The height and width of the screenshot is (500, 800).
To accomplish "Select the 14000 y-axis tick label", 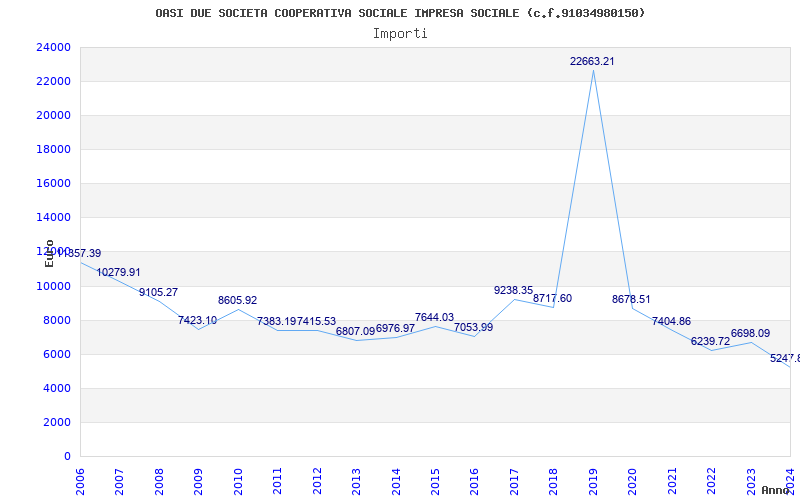I will (x=54, y=218).
